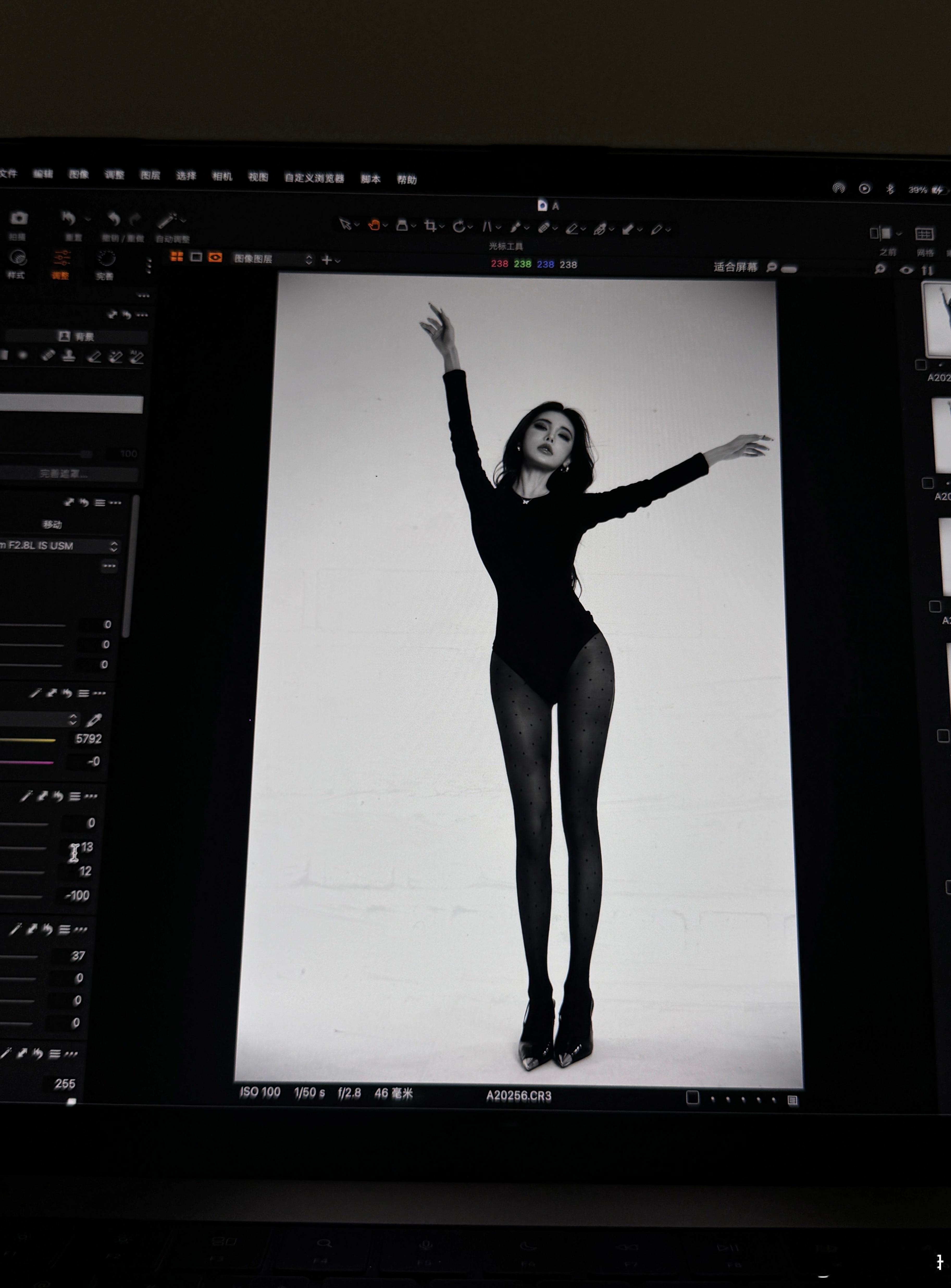
Task: Toggle the eye icon above thumbnail browser
Action: [x=906, y=269]
